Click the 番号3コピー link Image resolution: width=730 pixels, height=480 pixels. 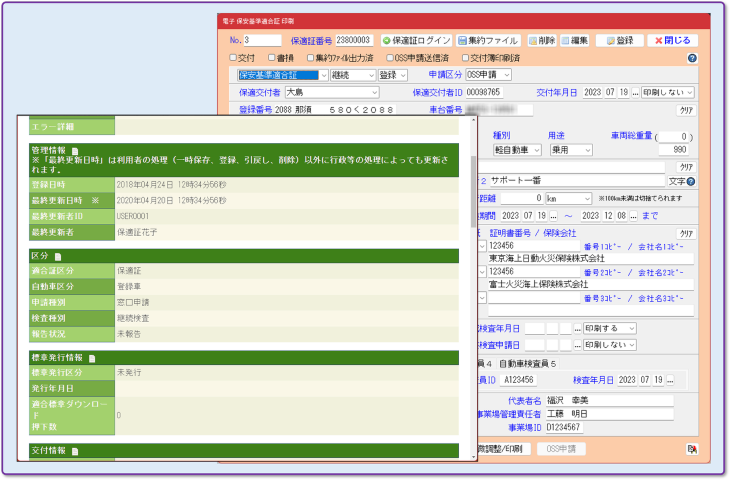602,298
